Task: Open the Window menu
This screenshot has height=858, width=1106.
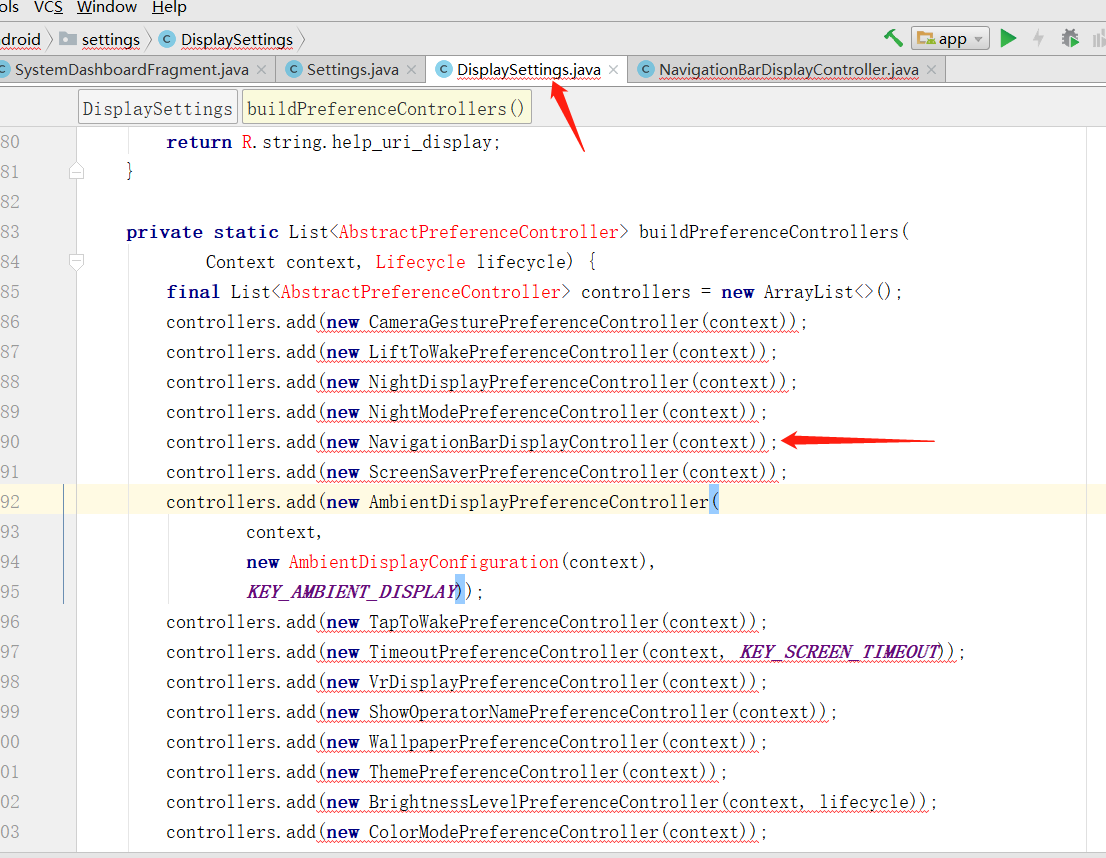Action: (106, 8)
